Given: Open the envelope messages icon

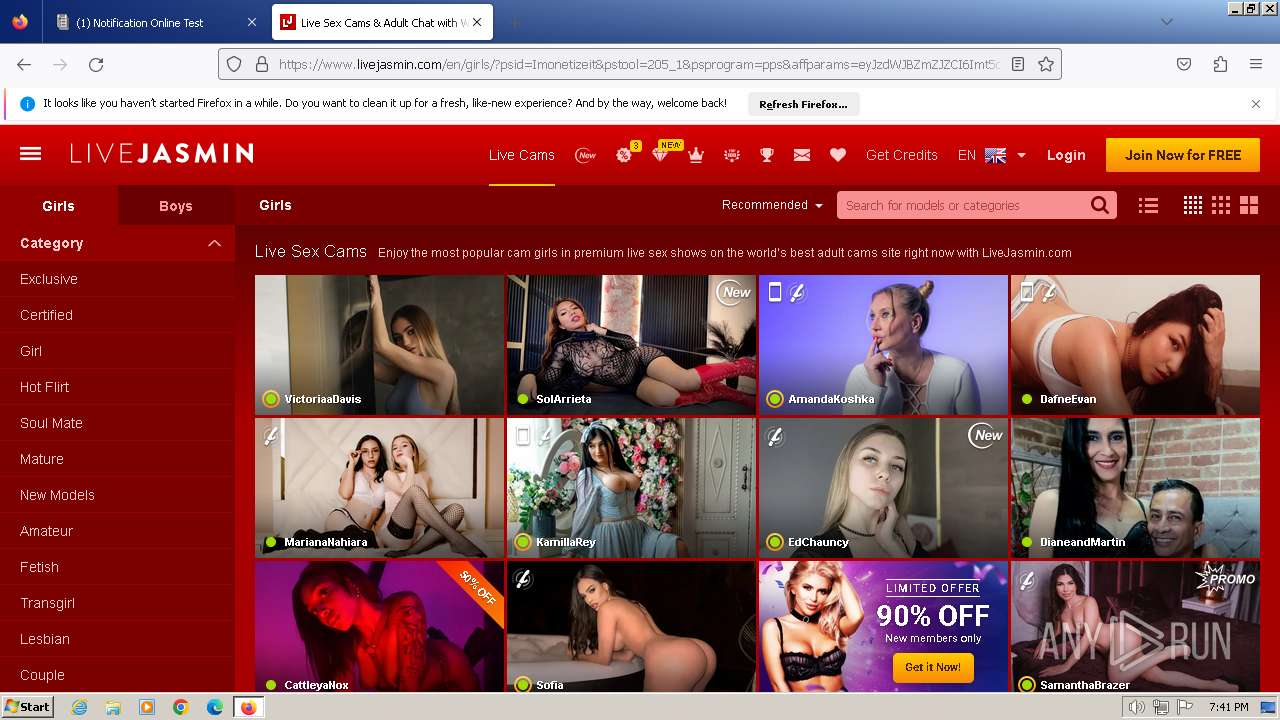Looking at the screenshot, I should [x=802, y=155].
